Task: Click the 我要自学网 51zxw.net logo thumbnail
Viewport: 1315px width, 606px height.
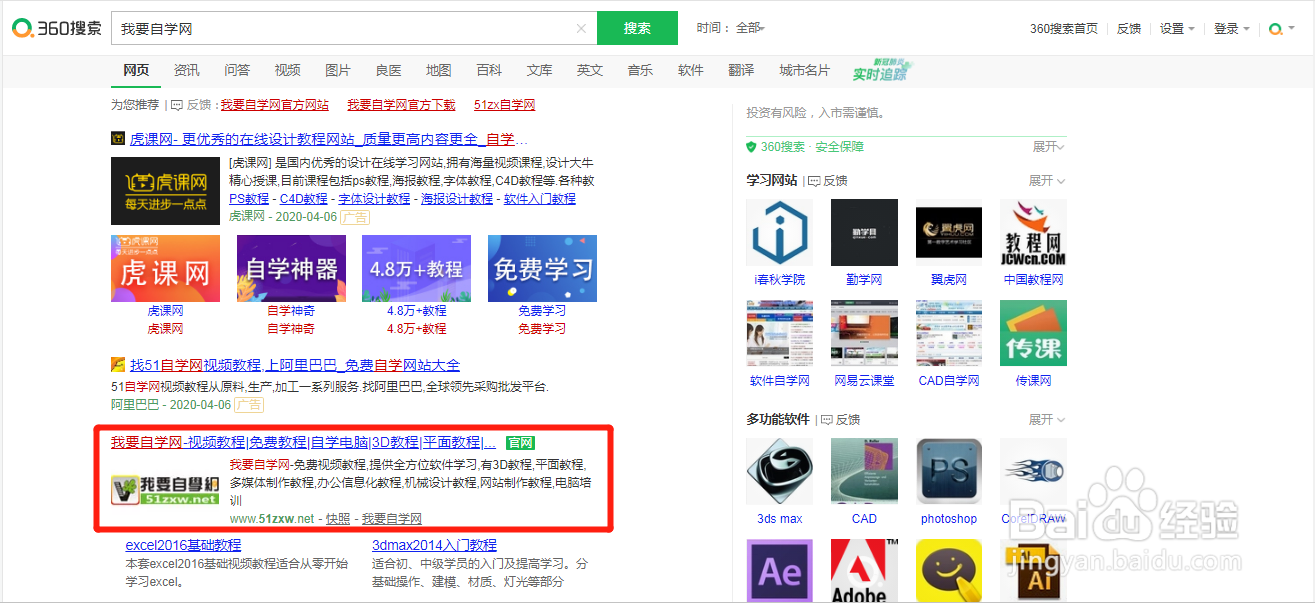Action: click(166, 490)
